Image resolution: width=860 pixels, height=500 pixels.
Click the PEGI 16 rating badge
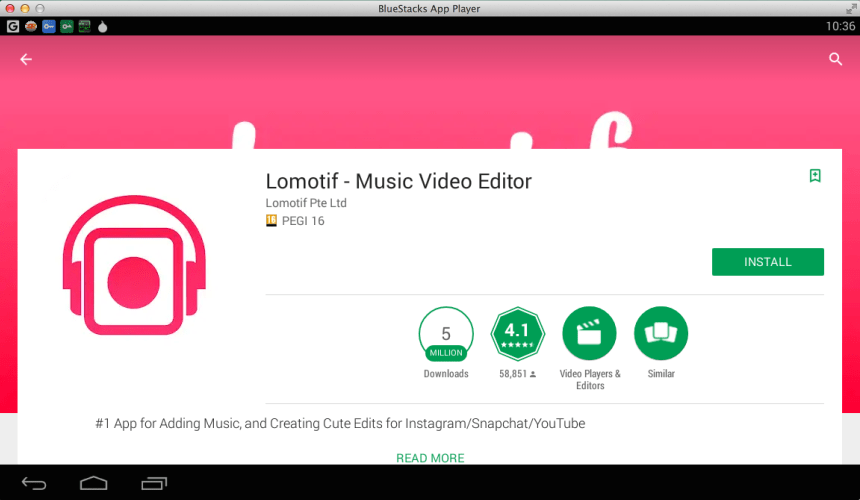coord(295,220)
